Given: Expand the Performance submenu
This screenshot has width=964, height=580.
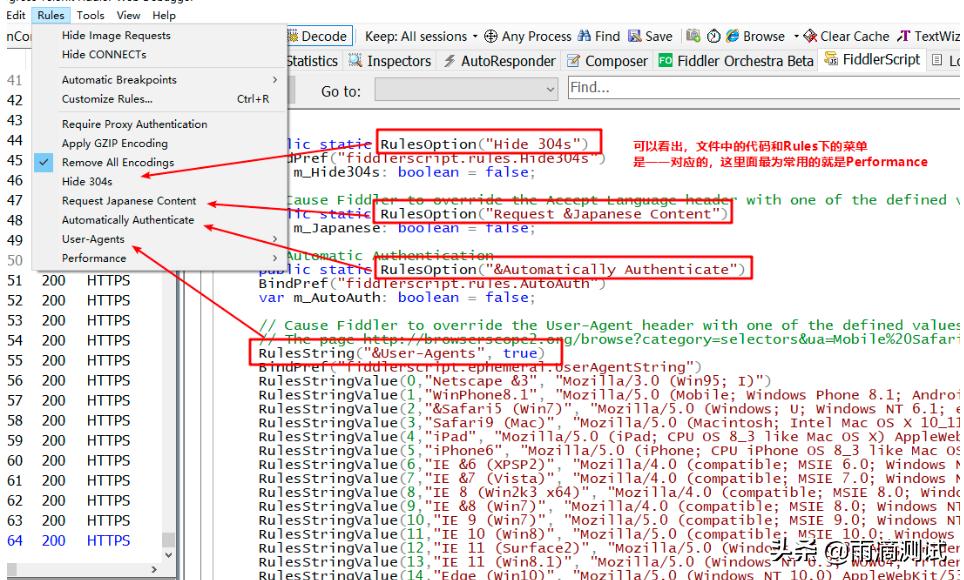Looking at the screenshot, I should tap(94, 258).
